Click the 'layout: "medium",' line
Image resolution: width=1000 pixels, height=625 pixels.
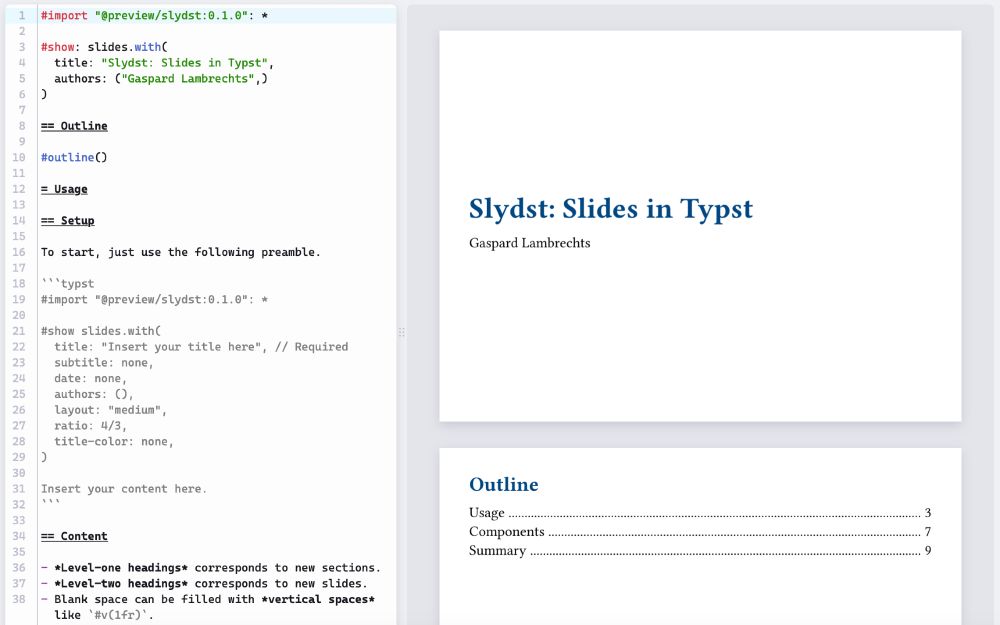click(x=110, y=410)
